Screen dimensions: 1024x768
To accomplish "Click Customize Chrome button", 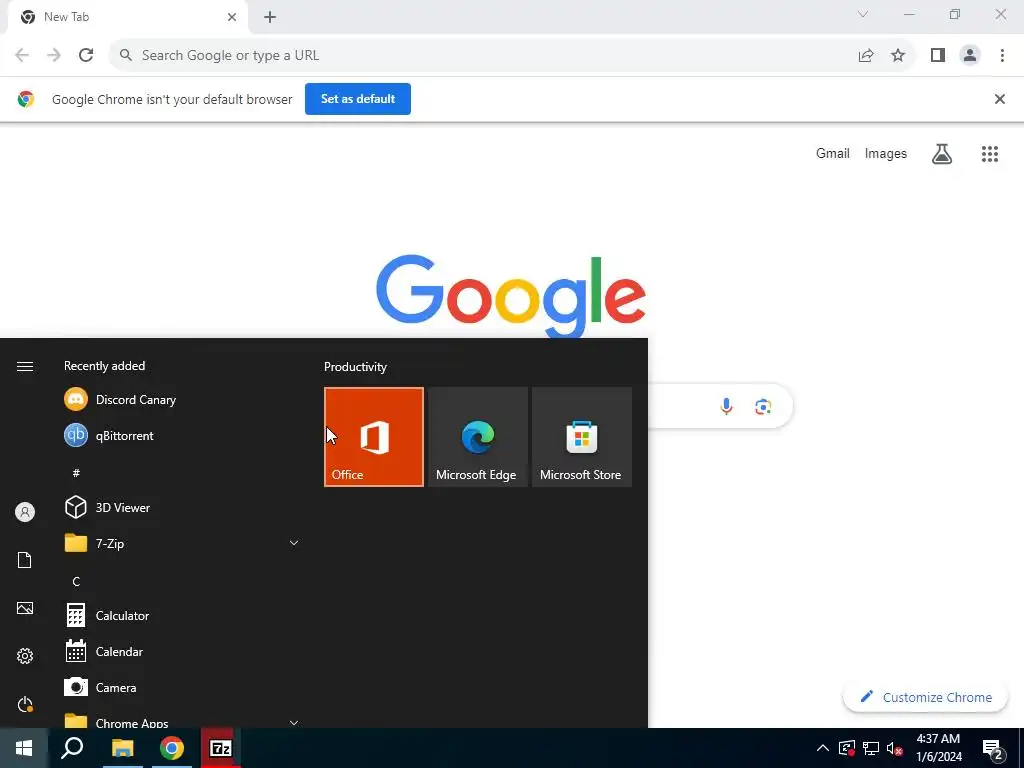I will tap(925, 697).
